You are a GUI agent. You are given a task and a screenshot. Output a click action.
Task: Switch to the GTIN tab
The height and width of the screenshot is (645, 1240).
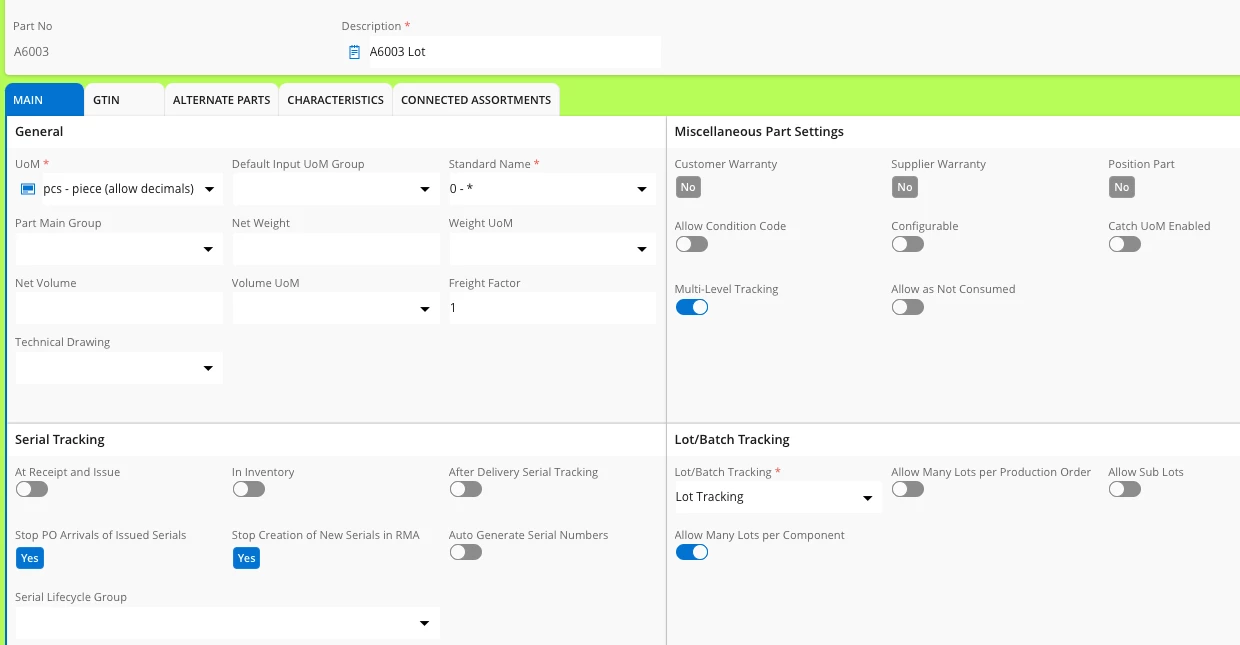point(106,100)
